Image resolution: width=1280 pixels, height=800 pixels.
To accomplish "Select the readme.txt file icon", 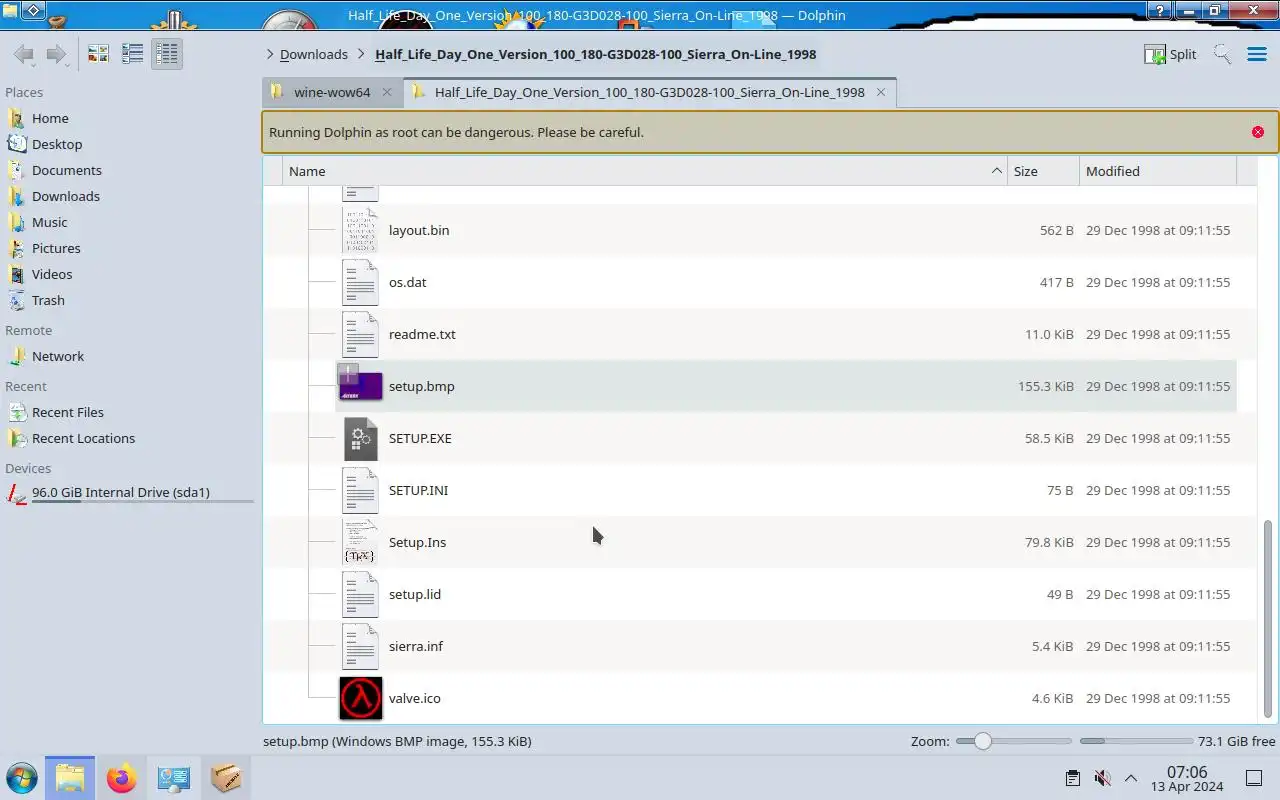I will point(360,334).
